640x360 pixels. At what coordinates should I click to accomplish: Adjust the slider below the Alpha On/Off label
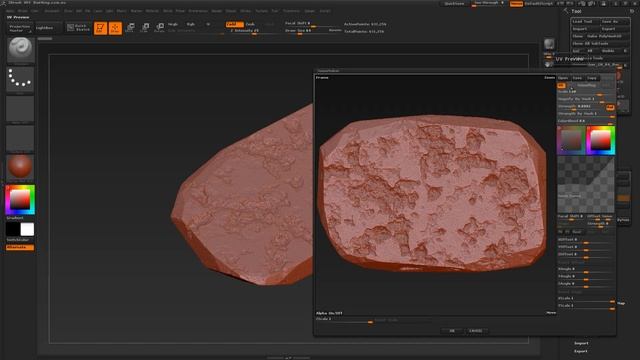pos(344,320)
